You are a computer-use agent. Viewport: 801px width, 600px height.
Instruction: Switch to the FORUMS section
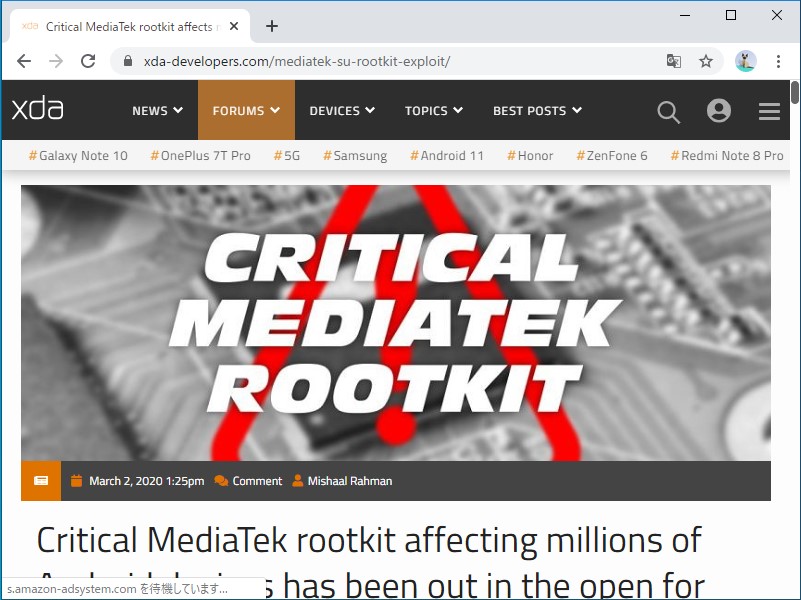tap(245, 111)
